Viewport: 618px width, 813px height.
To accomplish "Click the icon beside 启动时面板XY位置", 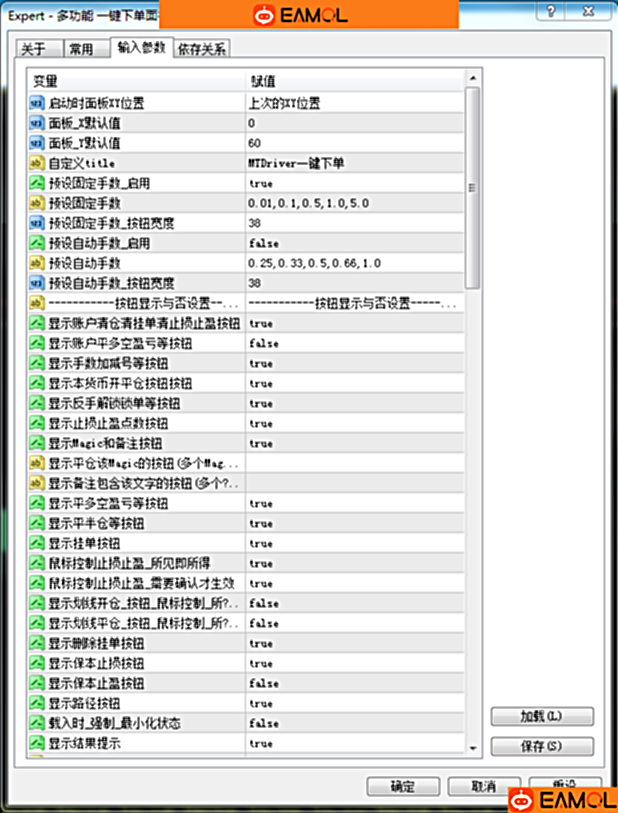I will [37, 103].
